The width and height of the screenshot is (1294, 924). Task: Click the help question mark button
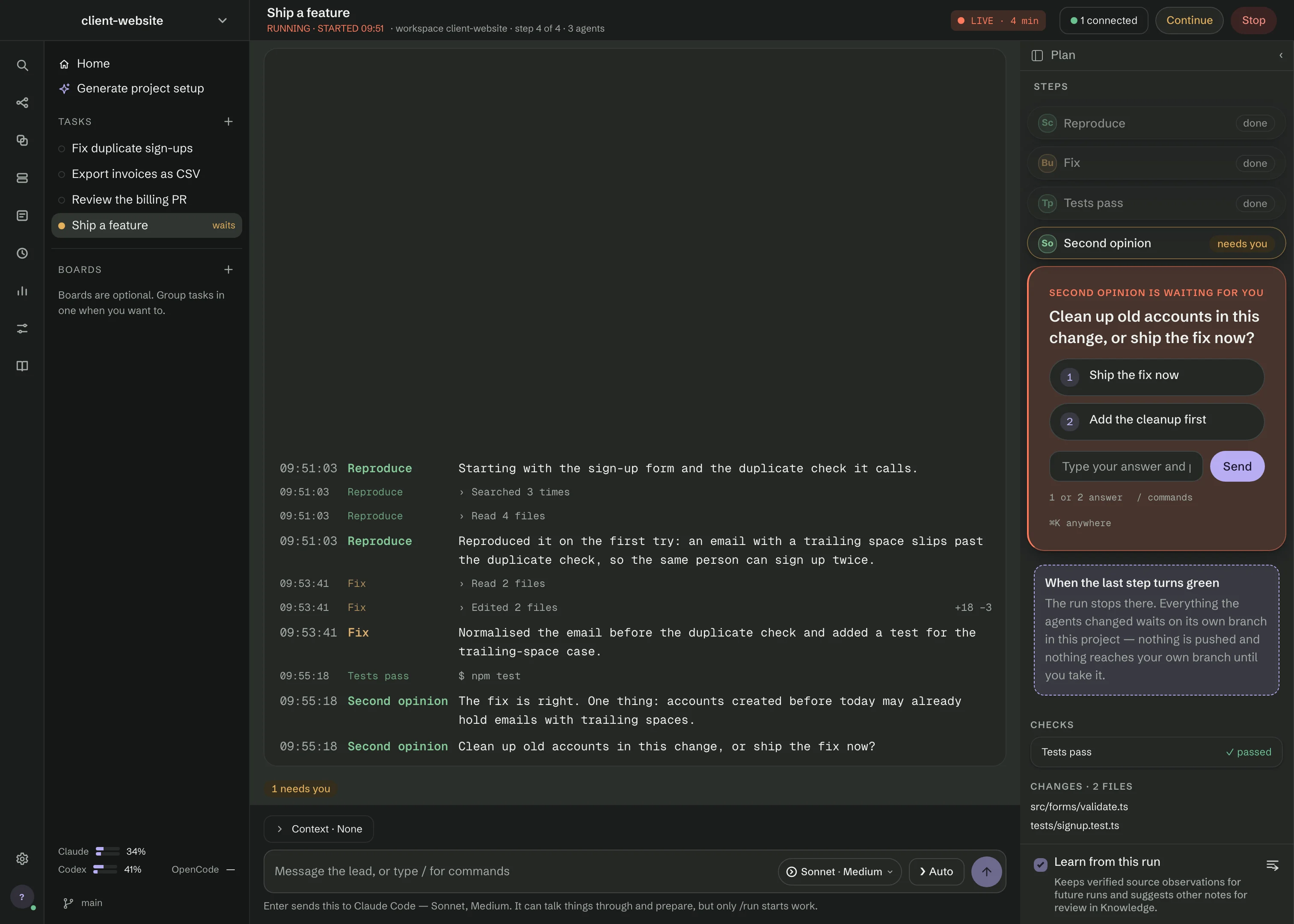pos(22,897)
